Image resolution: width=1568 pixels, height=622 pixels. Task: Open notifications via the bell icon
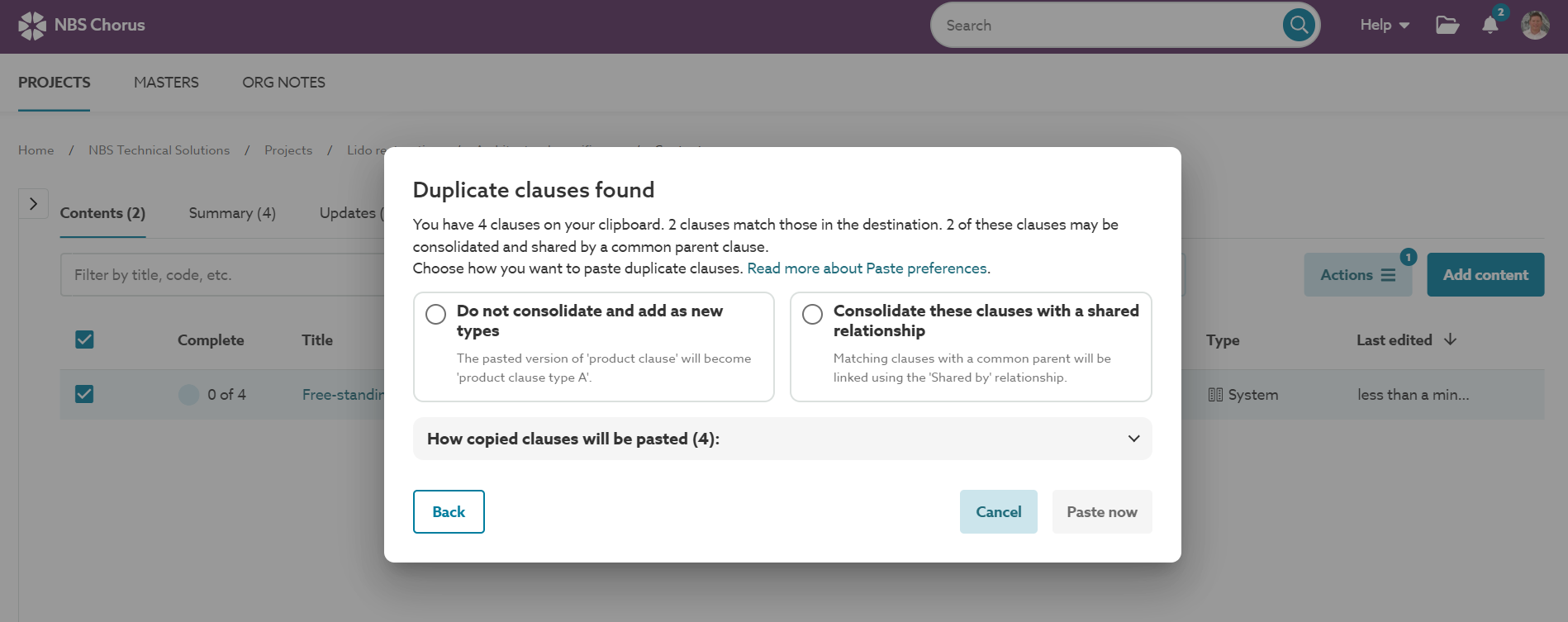[x=1489, y=26]
